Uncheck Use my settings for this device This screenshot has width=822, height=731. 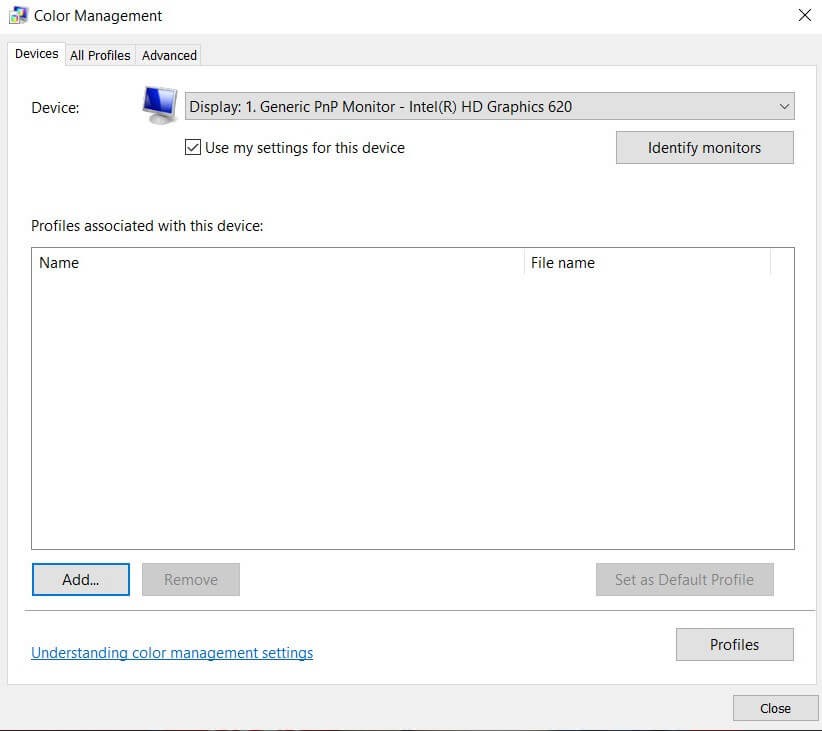tap(193, 148)
